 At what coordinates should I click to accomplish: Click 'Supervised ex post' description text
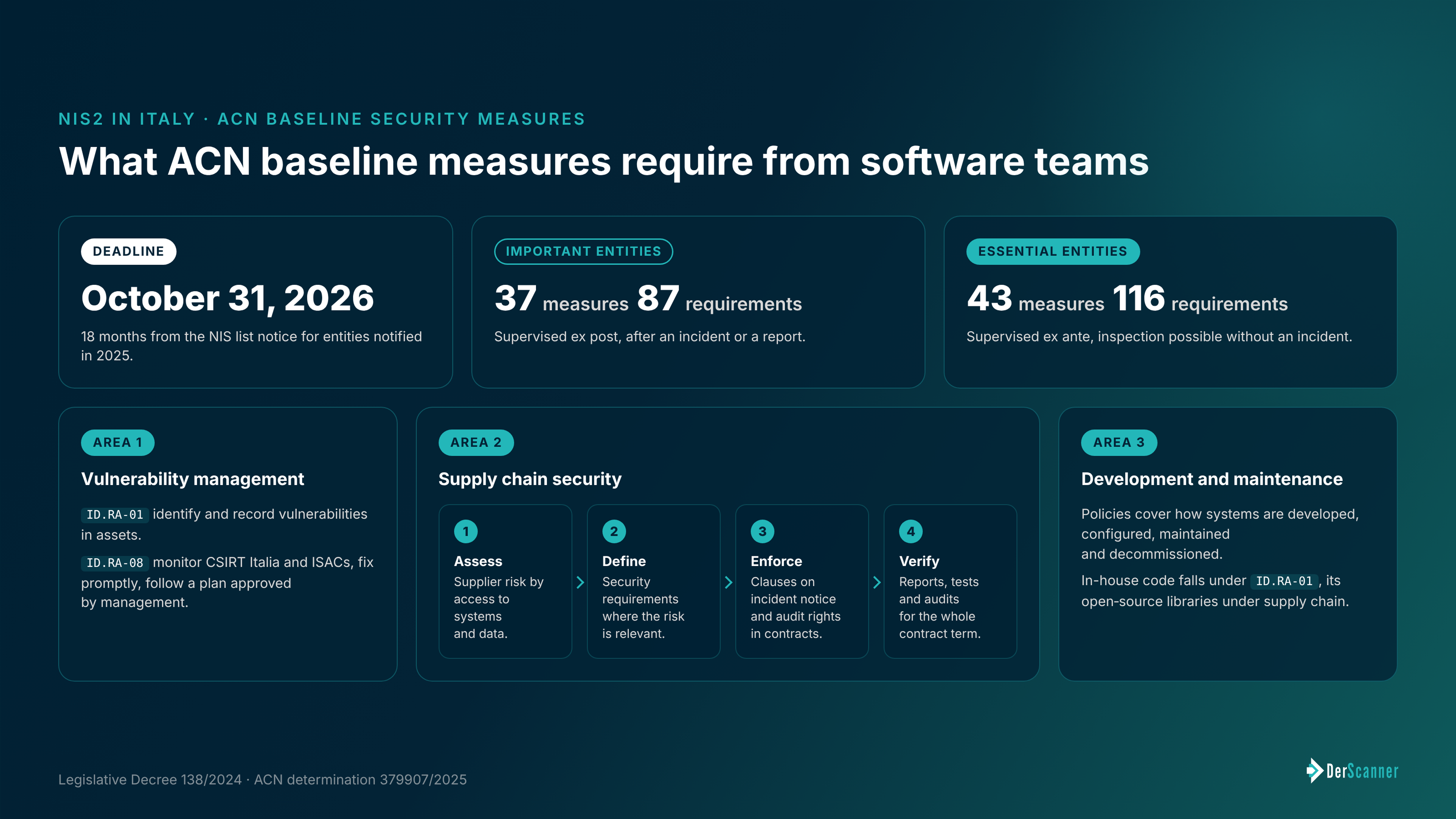[649, 336]
